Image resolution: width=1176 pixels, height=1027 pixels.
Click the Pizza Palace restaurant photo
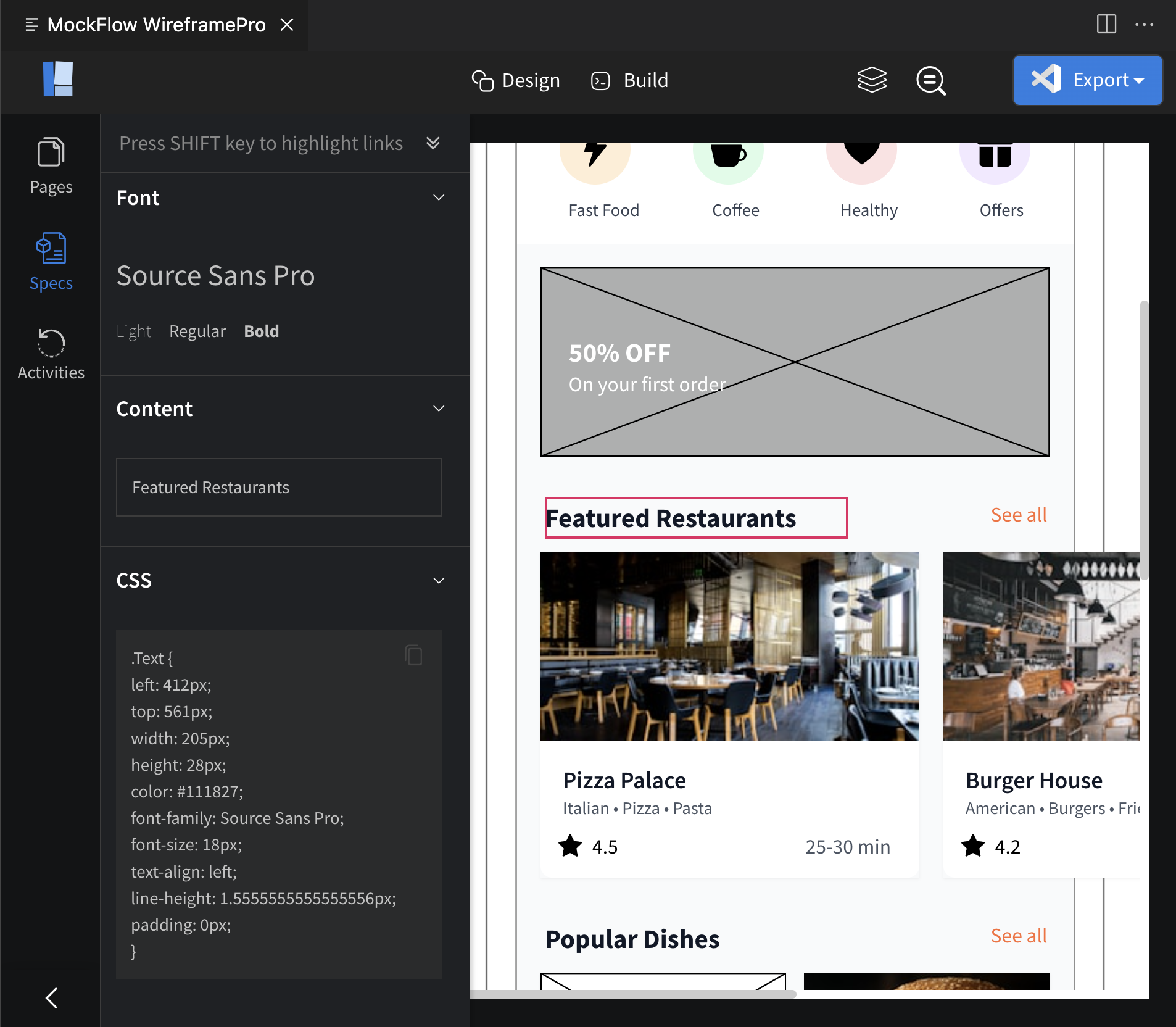[730, 646]
